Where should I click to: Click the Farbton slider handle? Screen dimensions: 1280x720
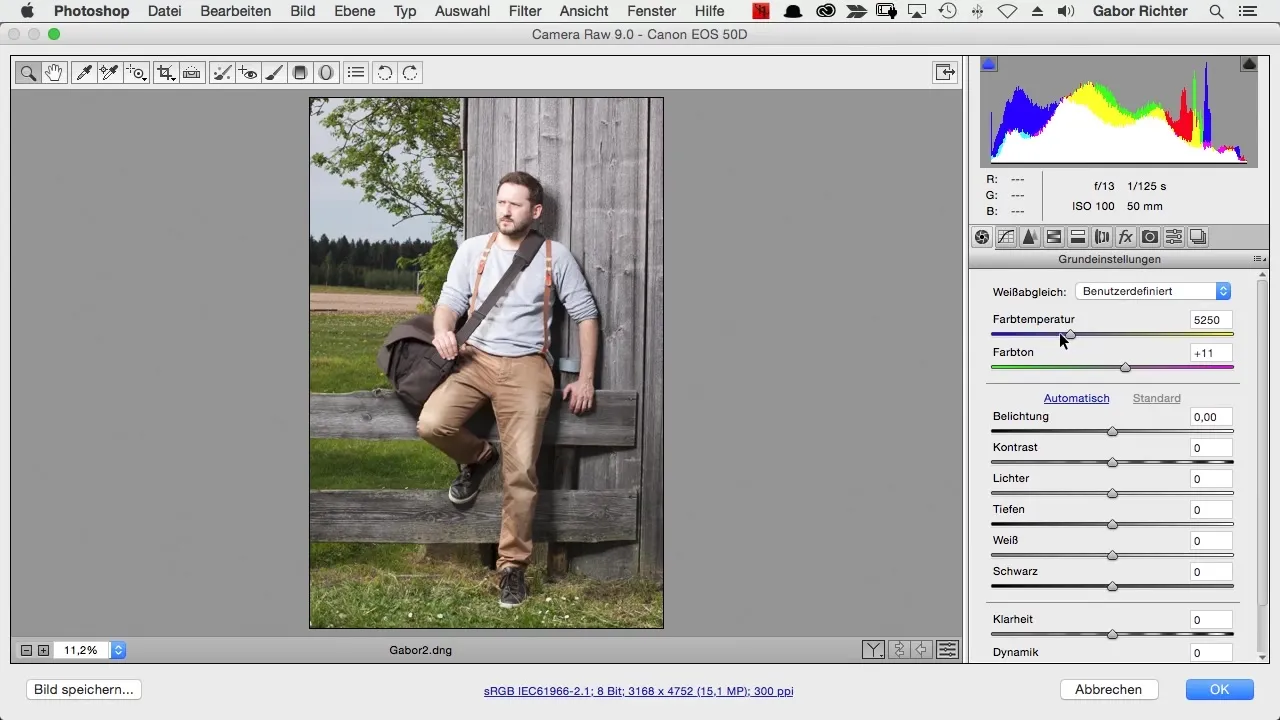click(x=1125, y=367)
